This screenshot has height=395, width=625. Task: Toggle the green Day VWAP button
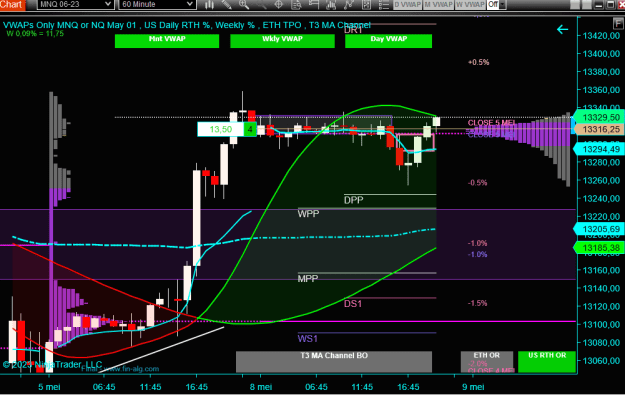[x=388, y=41]
